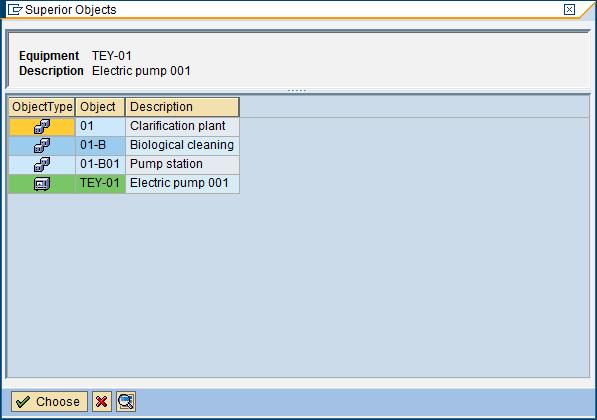Select functional location icon for Clarification plant
Viewport: 597px width, 420px height.
click(42, 127)
